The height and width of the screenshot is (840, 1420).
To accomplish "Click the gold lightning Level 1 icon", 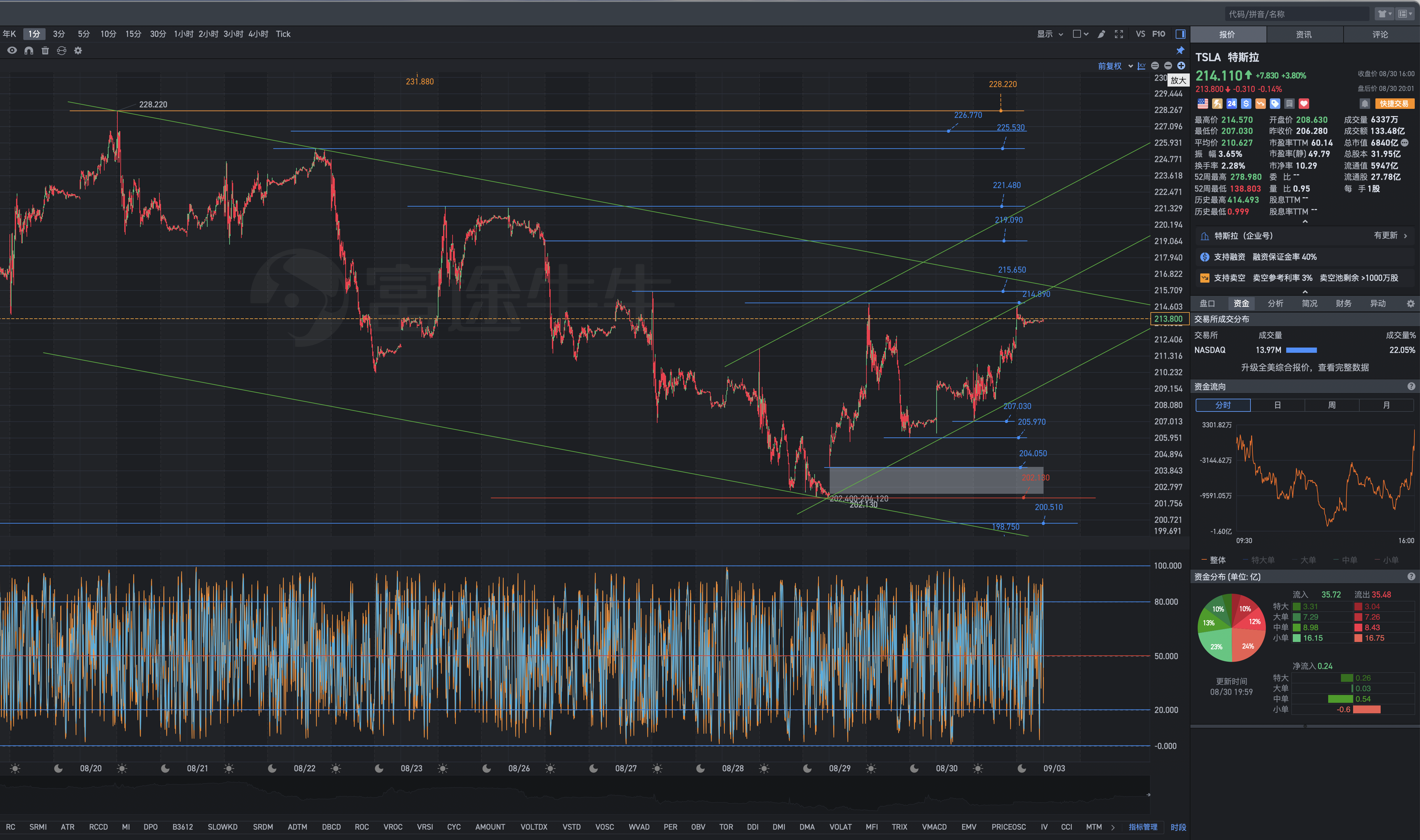I will pos(1217,104).
